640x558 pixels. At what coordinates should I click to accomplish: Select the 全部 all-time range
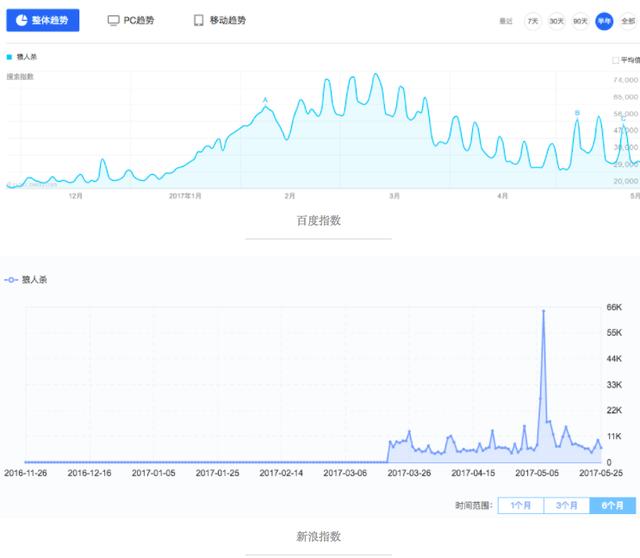(628, 21)
